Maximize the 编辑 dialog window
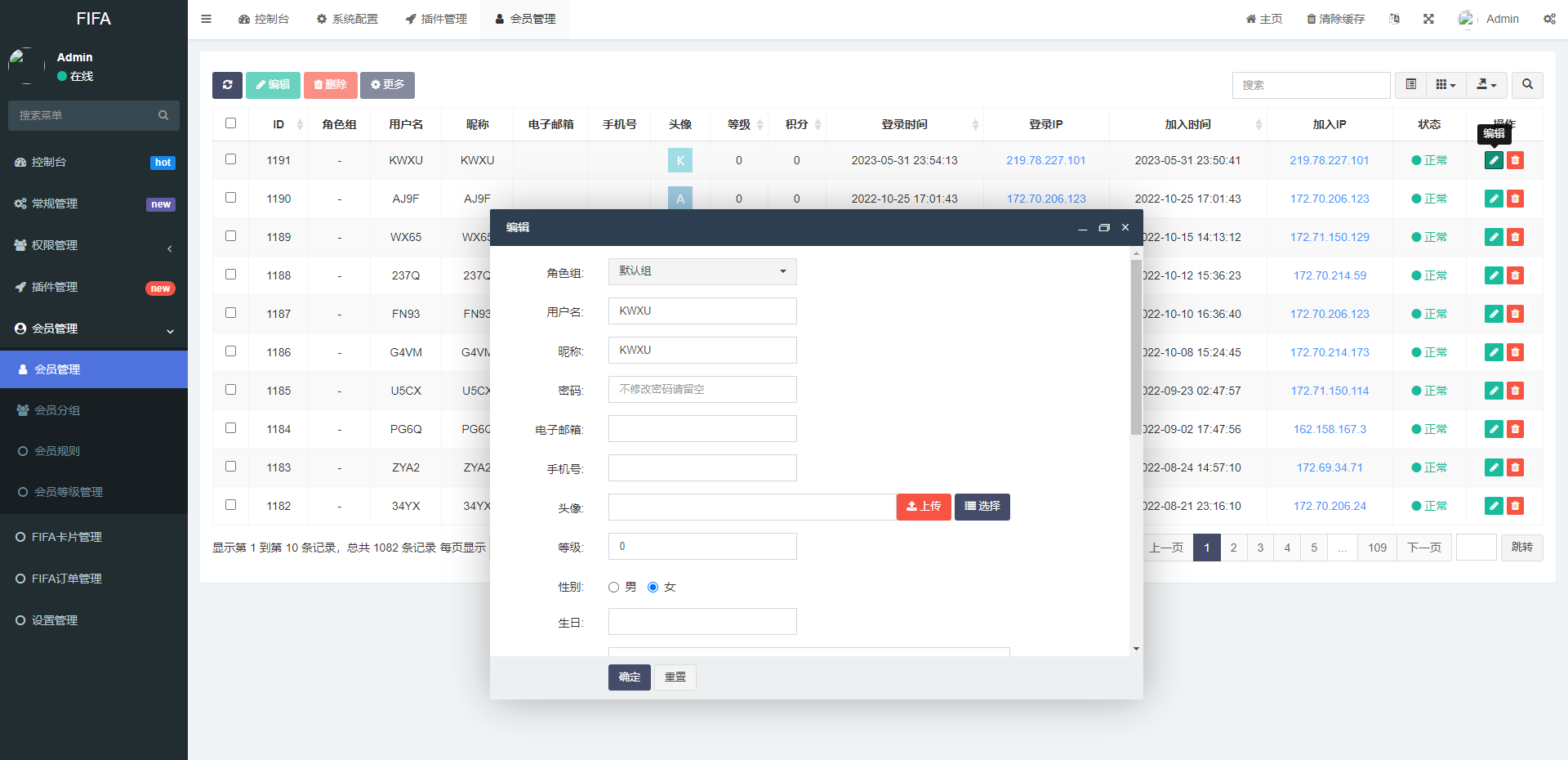This screenshot has height=760, width=1568. 1104,227
